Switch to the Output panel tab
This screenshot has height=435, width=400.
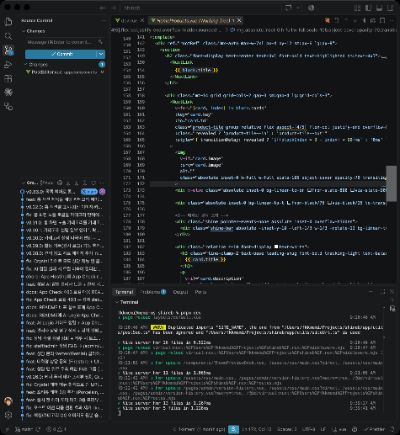click(x=181, y=292)
